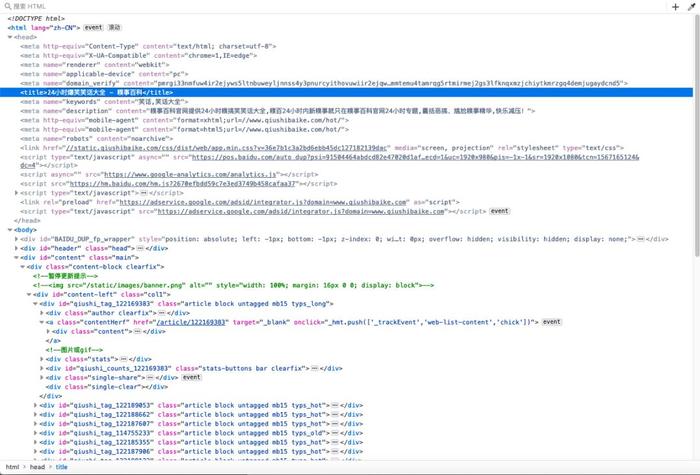700x475 pixels.
Task: Open the google-analytics analytics.js link
Action: pyautogui.click(x=190, y=175)
